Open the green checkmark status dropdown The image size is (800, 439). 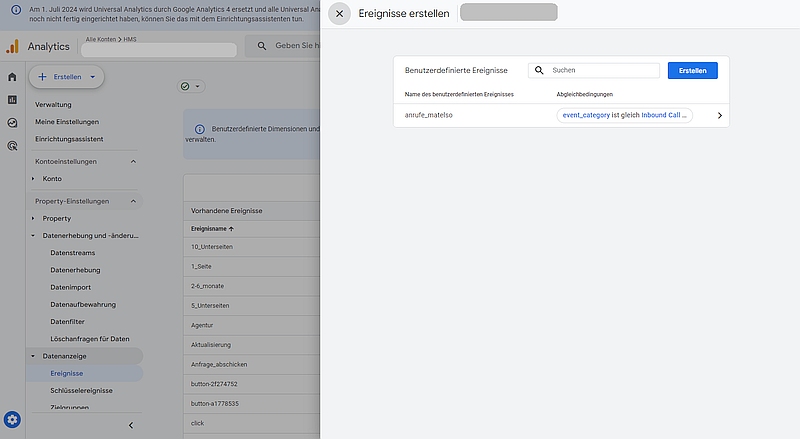coord(191,86)
